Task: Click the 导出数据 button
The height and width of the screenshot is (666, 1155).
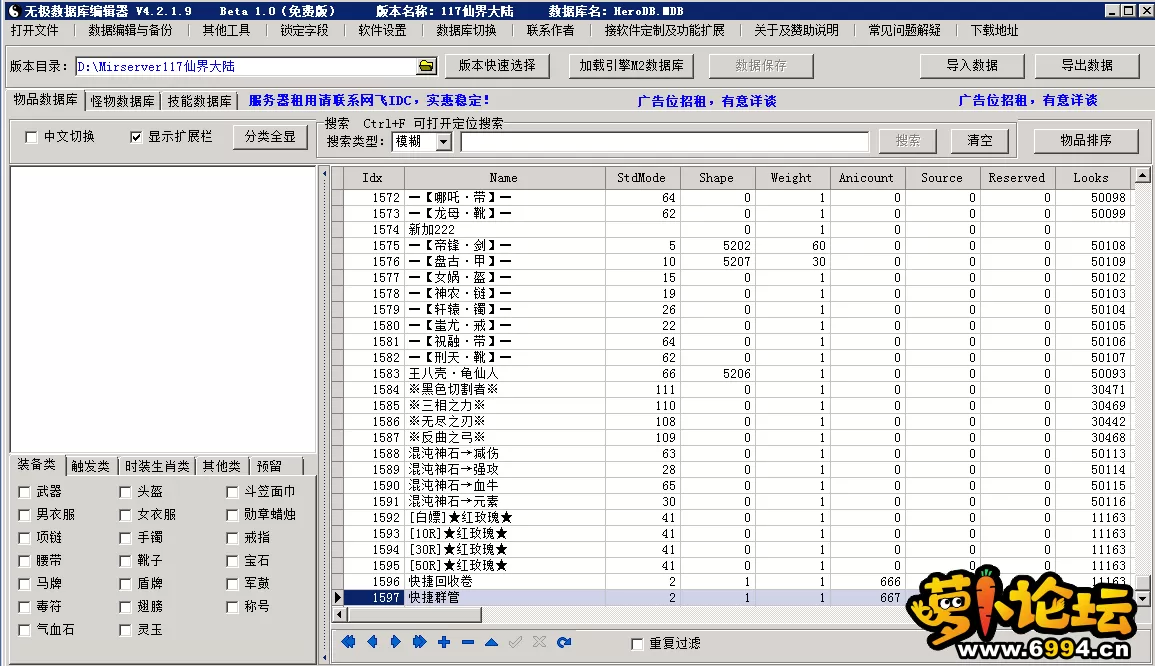Action: [x=1086, y=66]
